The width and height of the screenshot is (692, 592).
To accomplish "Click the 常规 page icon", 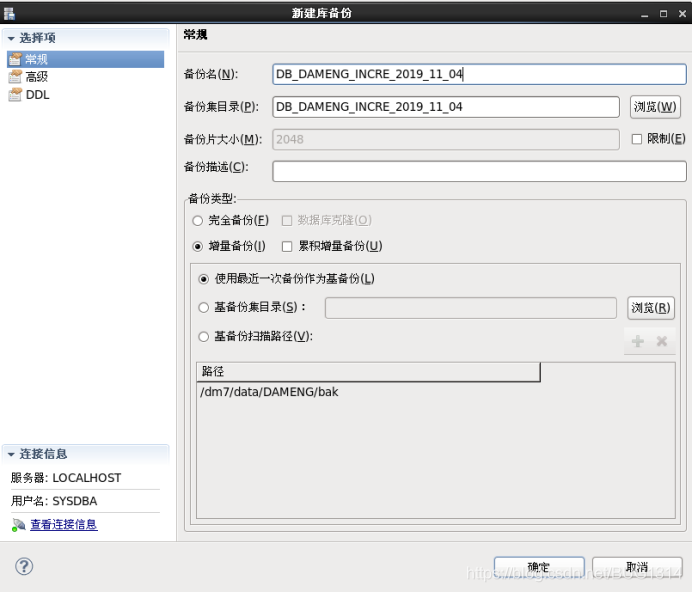I will tap(15, 59).
